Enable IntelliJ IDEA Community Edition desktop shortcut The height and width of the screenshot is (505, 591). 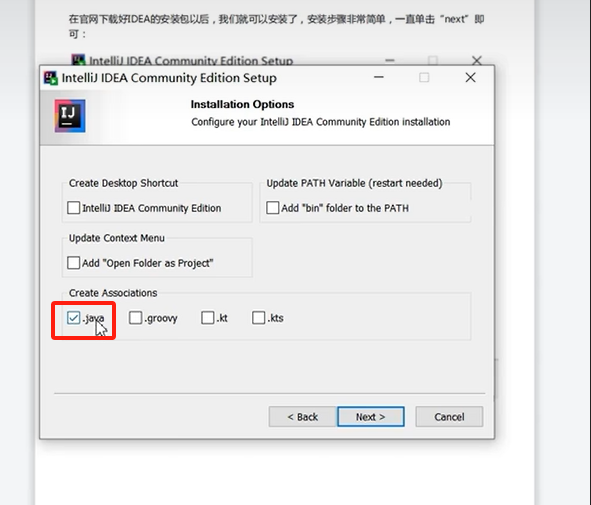pyautogui.click(x=73, y=208)
